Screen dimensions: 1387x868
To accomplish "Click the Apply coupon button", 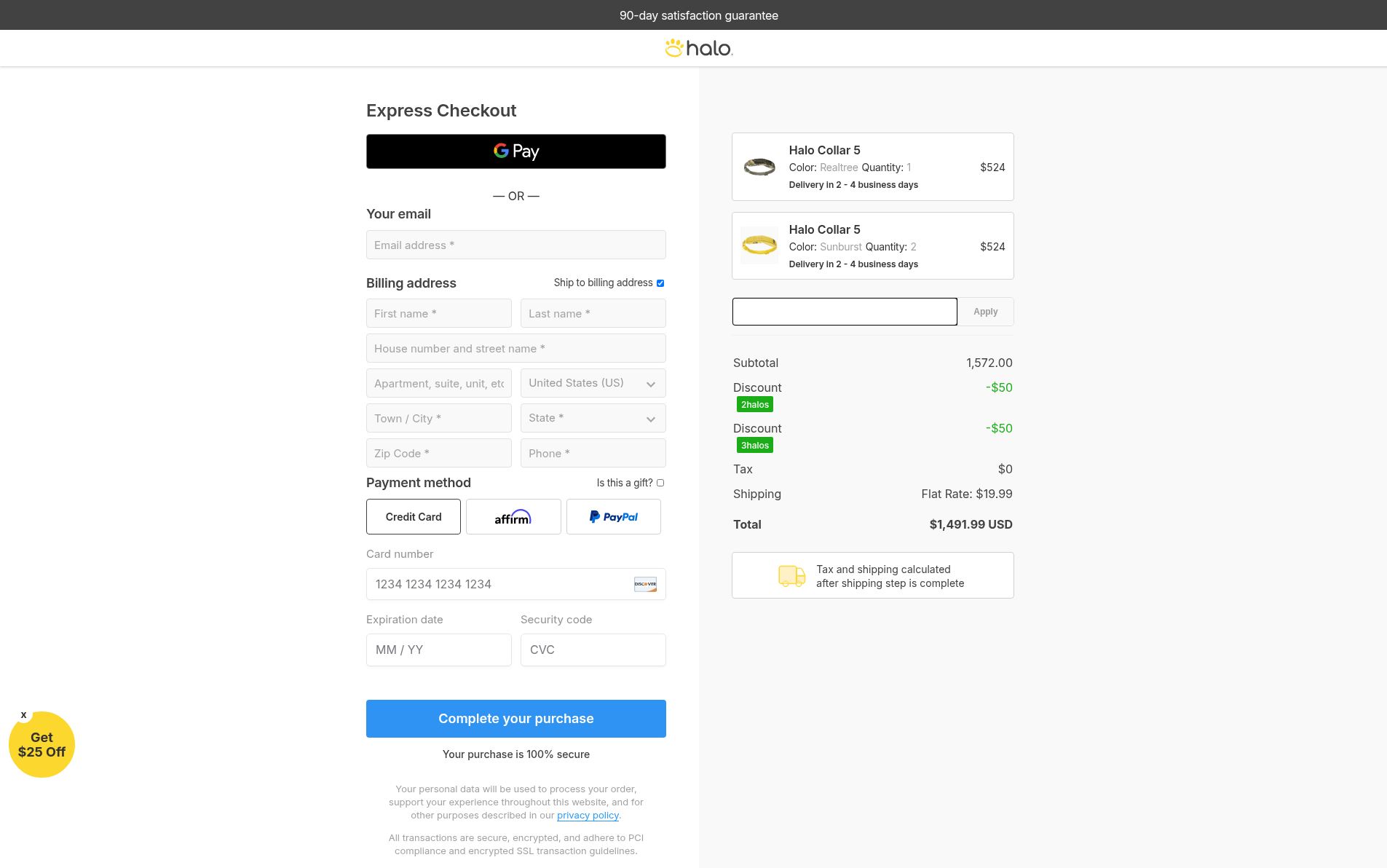I will (985, 312).
